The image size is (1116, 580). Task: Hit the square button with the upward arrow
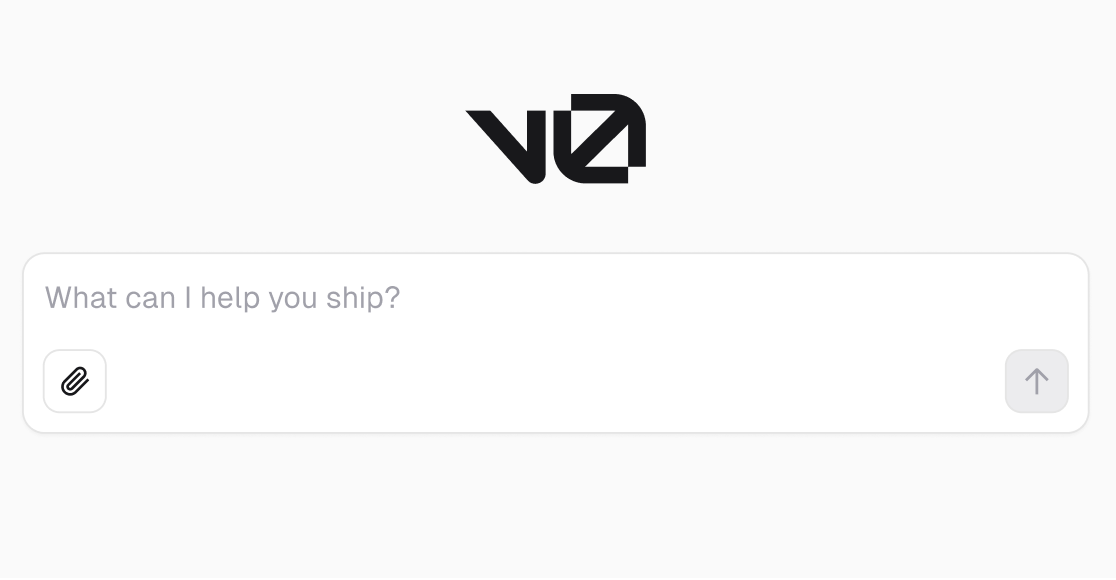click(x=1036, y=381)
